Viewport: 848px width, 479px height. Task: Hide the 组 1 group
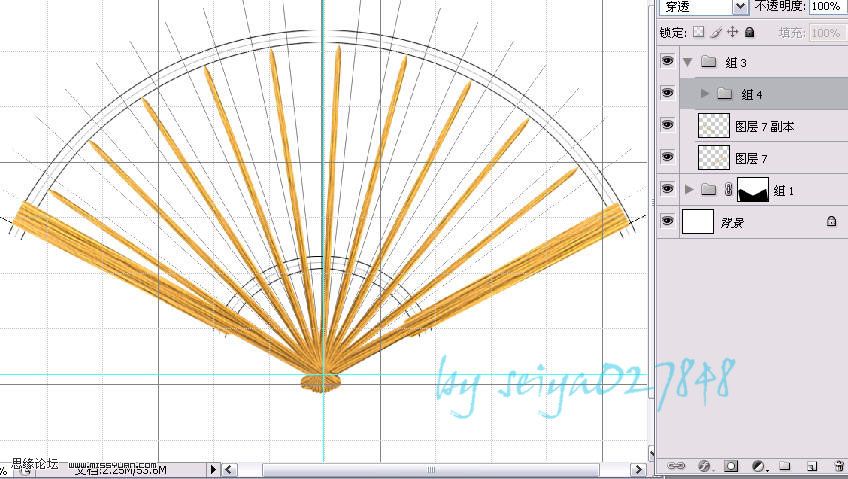click(668, 189)
